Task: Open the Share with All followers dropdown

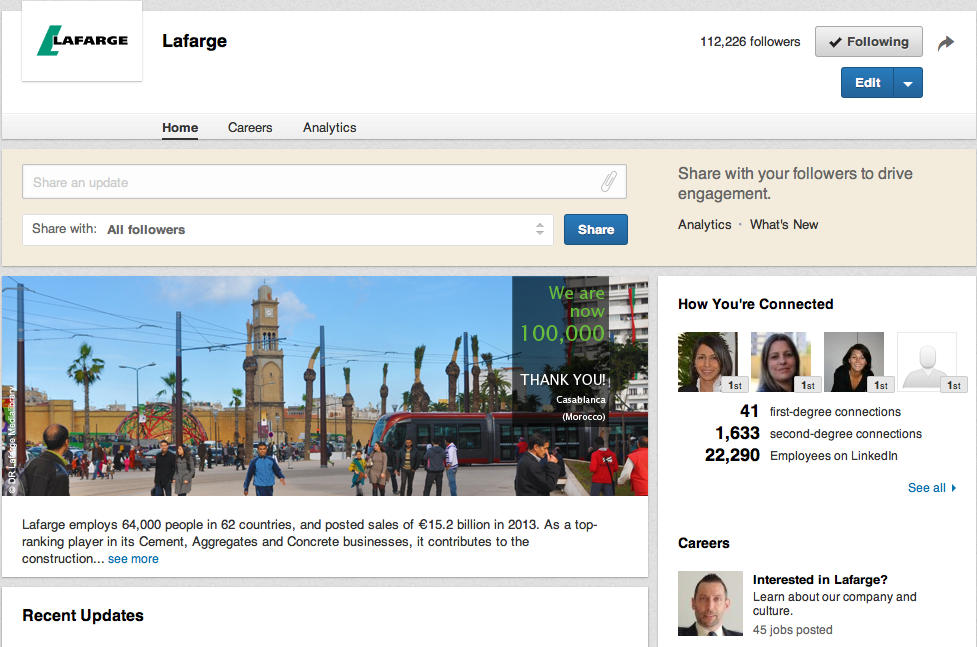Action: click(288, 229)
